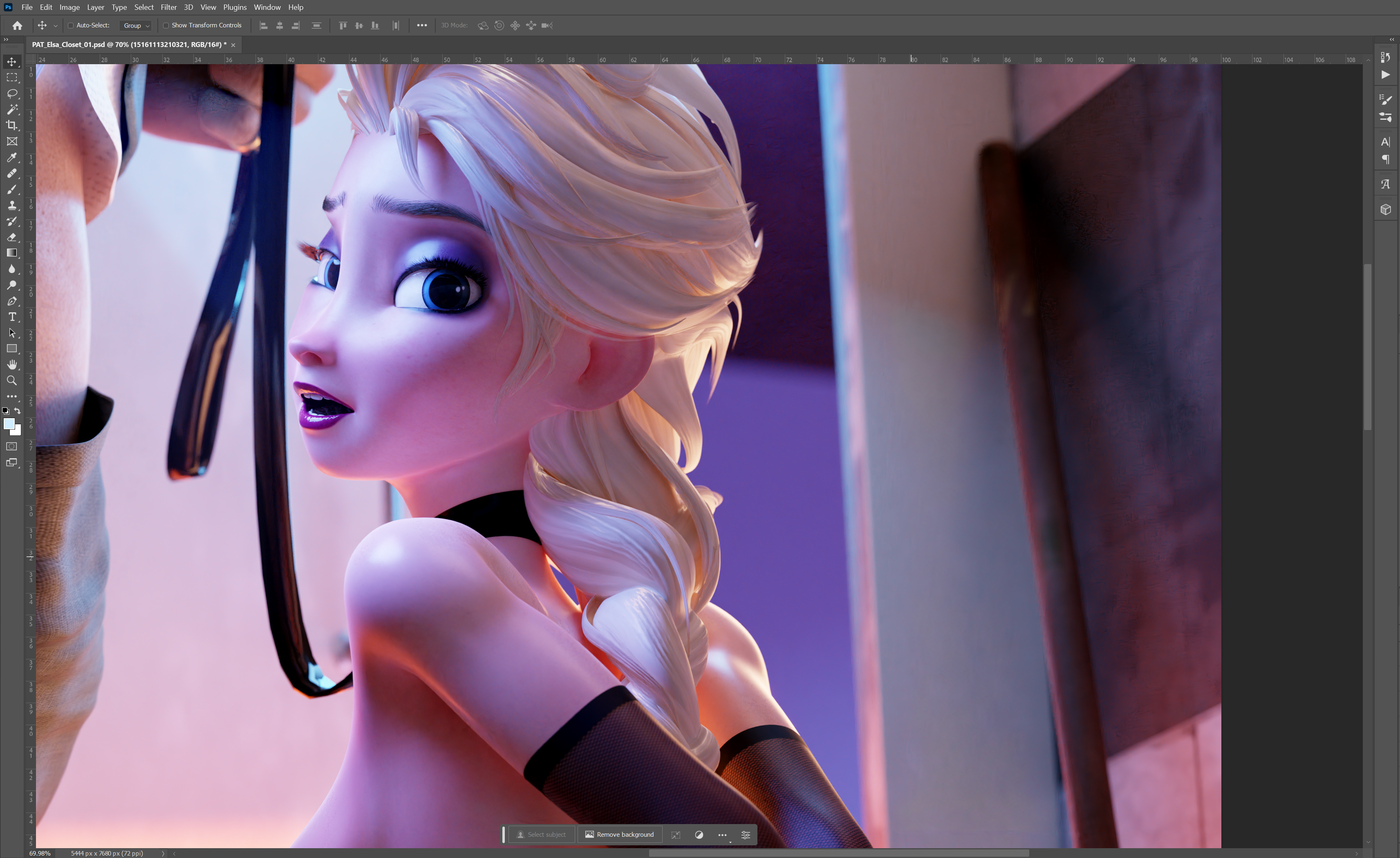The width and height of the screenshot is (1400, 858).
Task: Select the Frame tool
Action: pos(12,141)
